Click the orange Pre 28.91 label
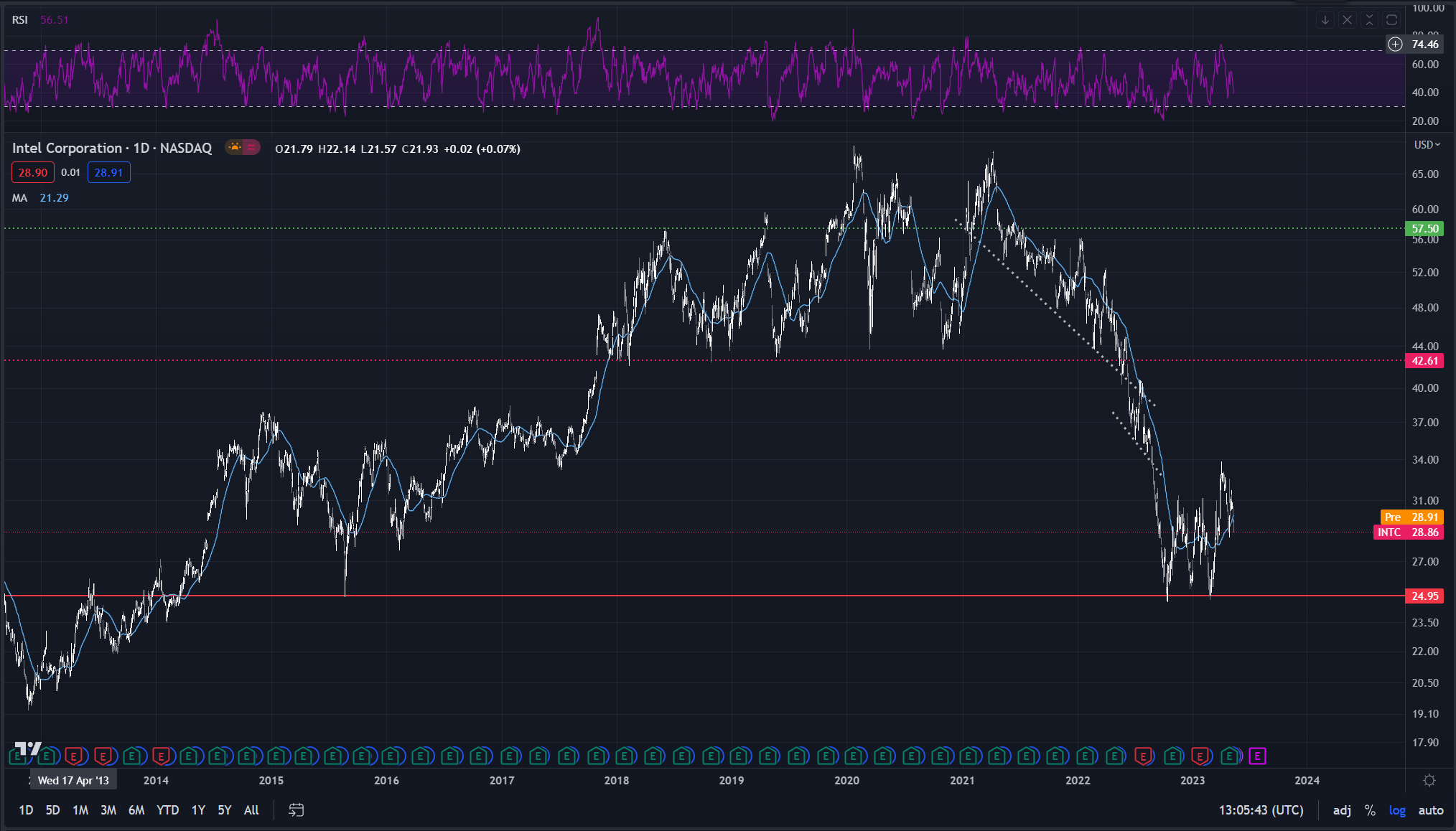This screenshot has width=1456, height=831. pos(1411,517)
